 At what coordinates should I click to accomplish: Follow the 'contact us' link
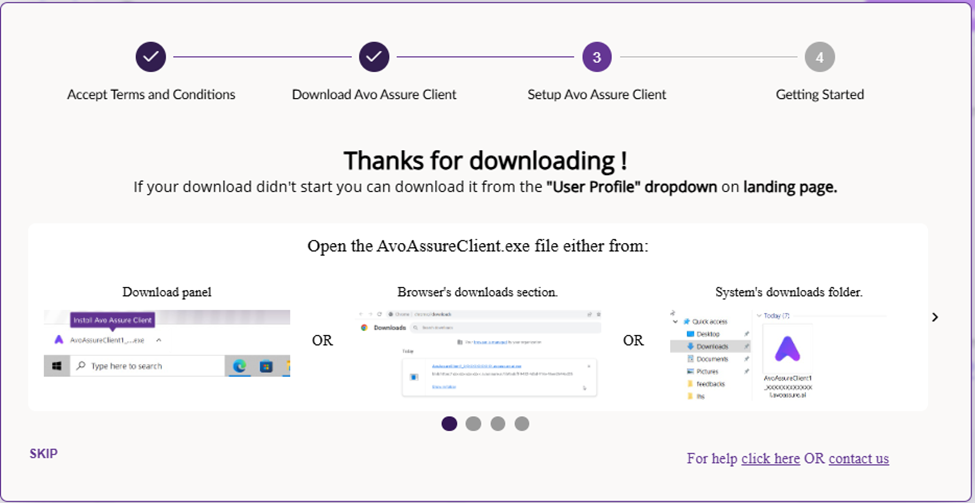[858, 459]
